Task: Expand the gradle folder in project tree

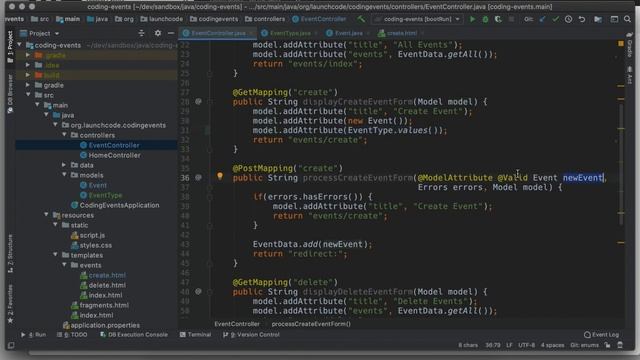Action: pyautogui.click(x=28, y=85)
